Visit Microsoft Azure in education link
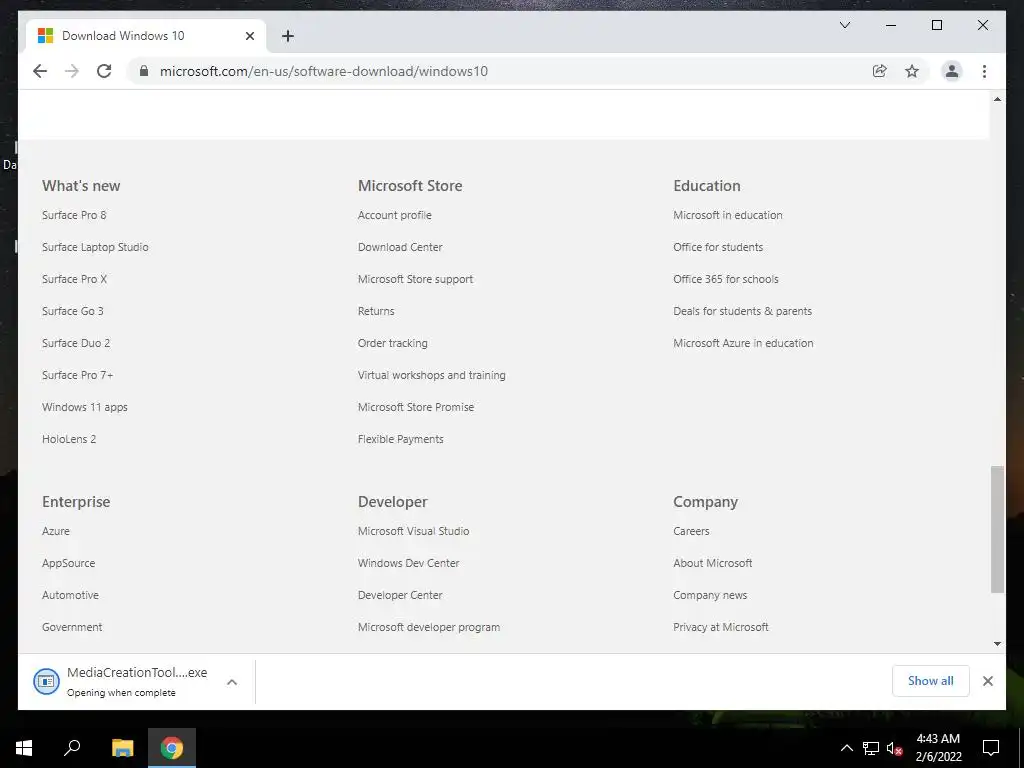The width and height of the screenshot is (1024, 768). pyautogui.click(x=743, y=343)
